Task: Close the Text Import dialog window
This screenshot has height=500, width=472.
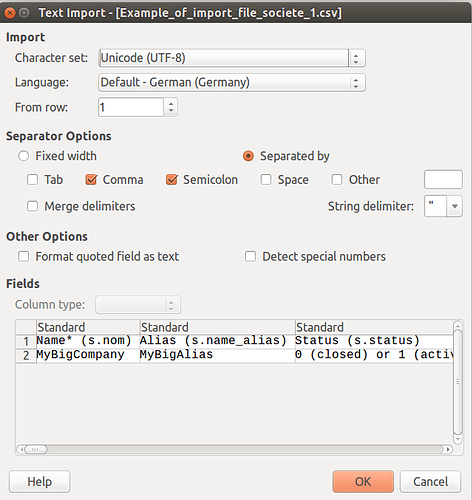Action: coord(10,13)
